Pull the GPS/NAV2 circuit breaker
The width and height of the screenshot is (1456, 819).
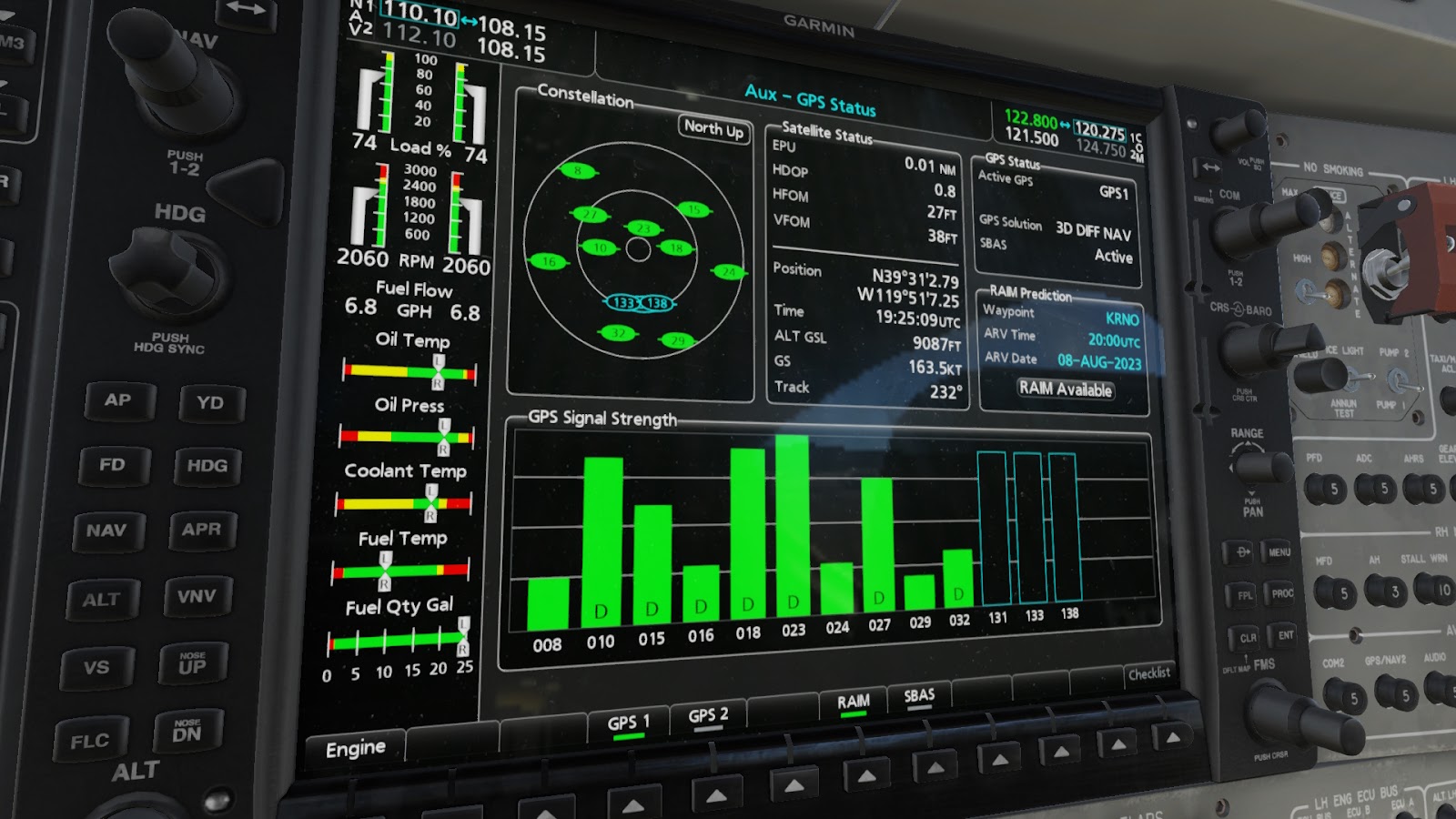(x=1397, y=694)
